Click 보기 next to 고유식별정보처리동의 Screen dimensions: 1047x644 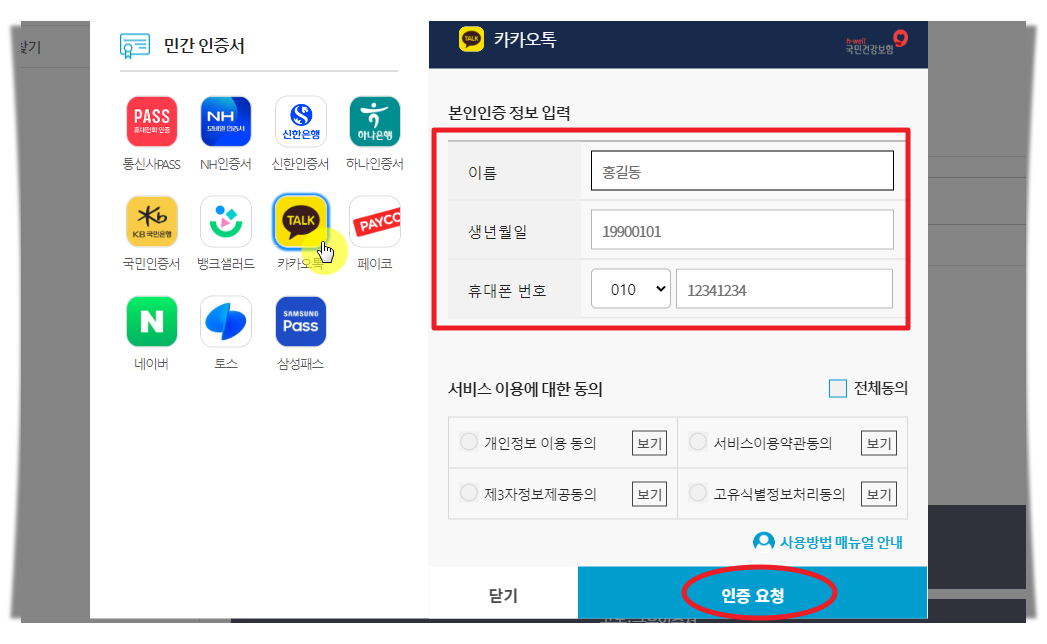879,494
